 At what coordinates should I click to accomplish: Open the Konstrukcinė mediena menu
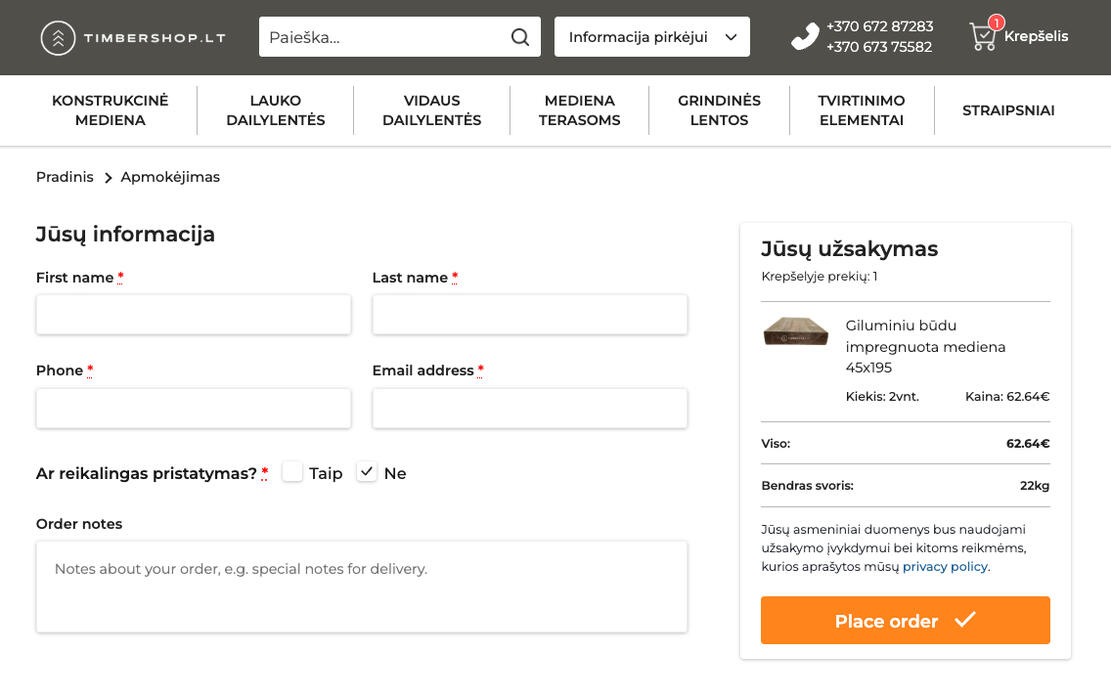pyautogui.click(x=110, y=110)
